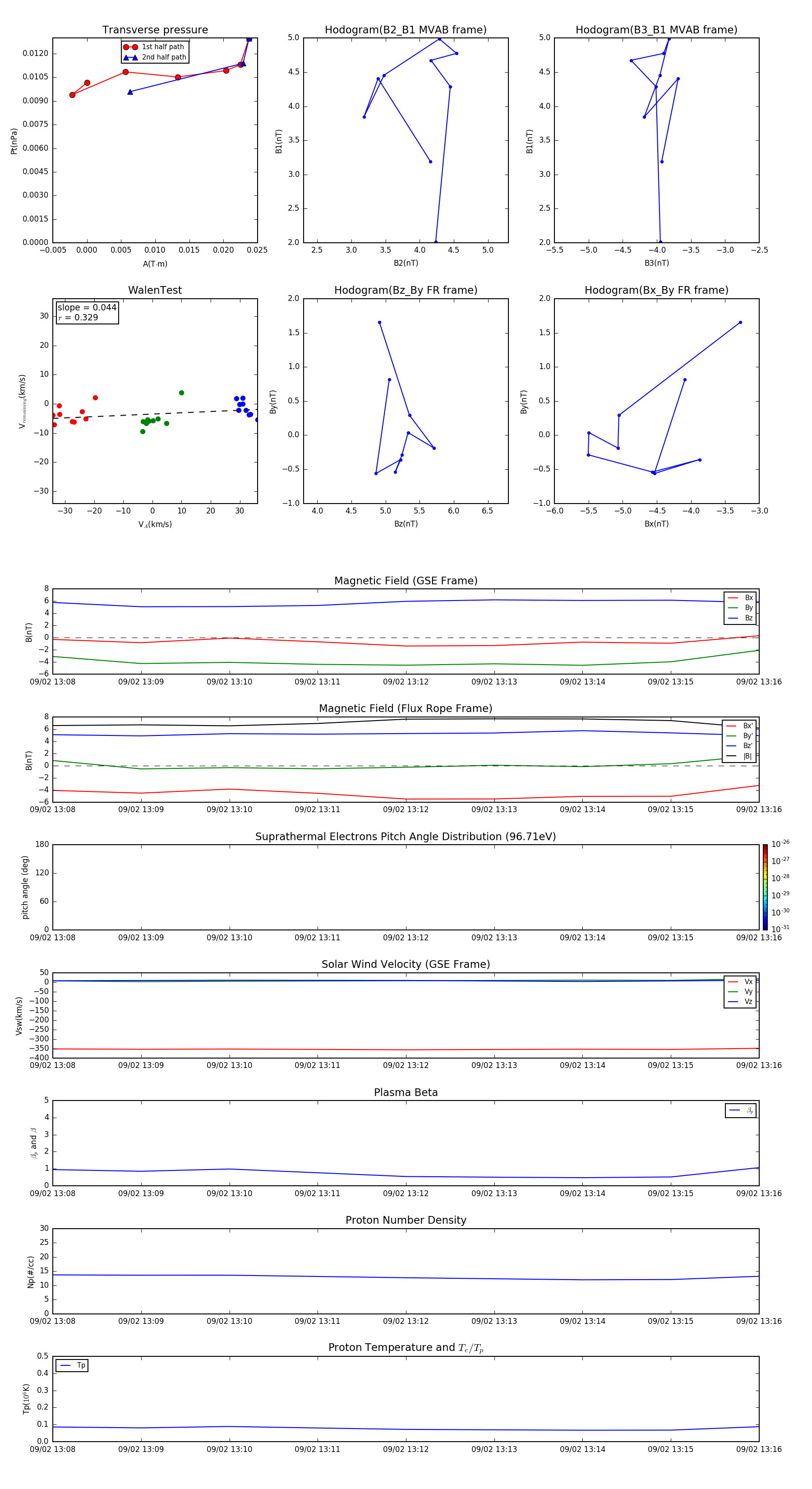This screenshot has width=812, height=1489.
Task: Click the "Bx(nT)" x-axis label
Action: [x=656, y=524]
